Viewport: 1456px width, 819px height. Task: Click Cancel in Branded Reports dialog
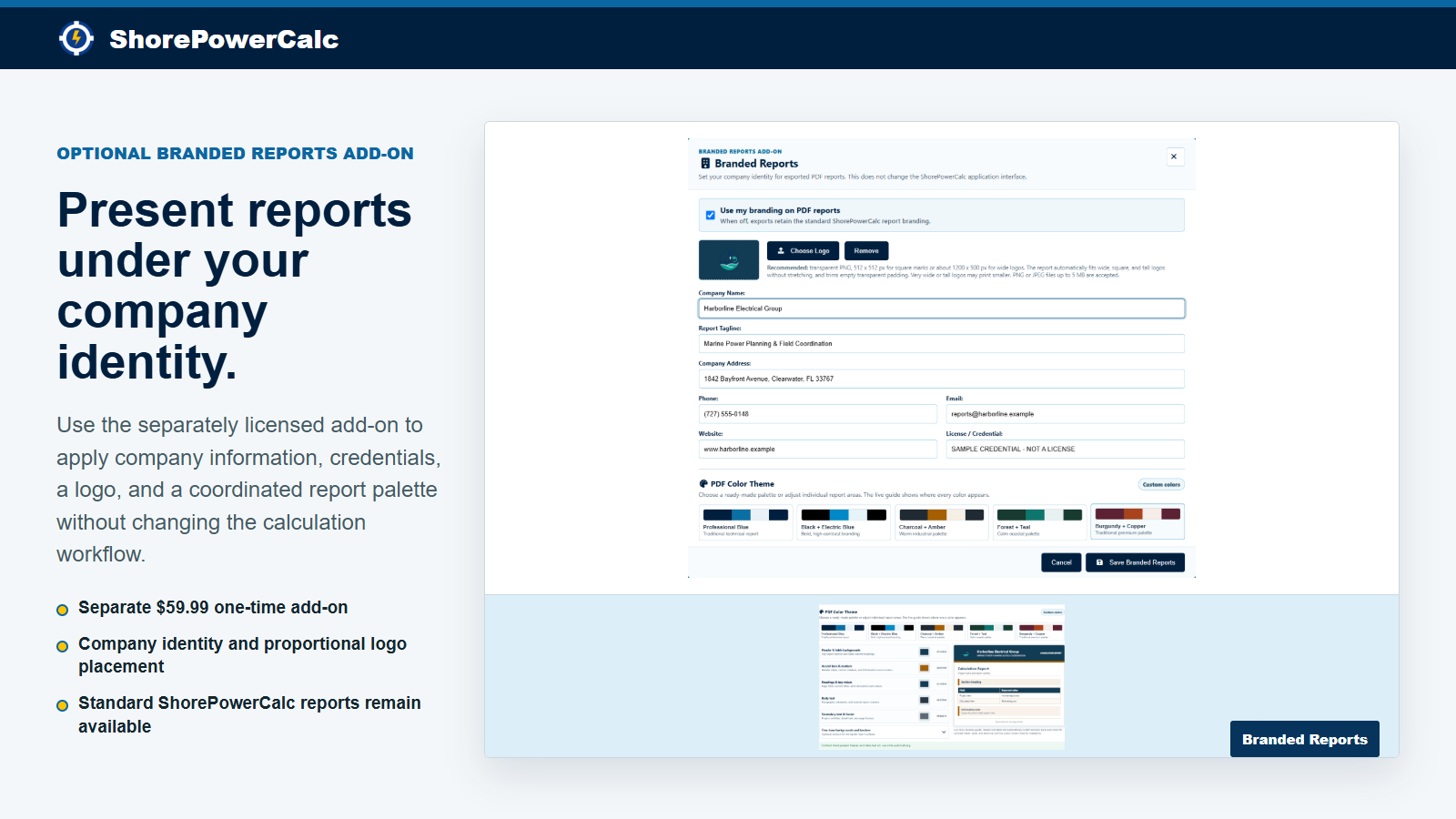1061,562
